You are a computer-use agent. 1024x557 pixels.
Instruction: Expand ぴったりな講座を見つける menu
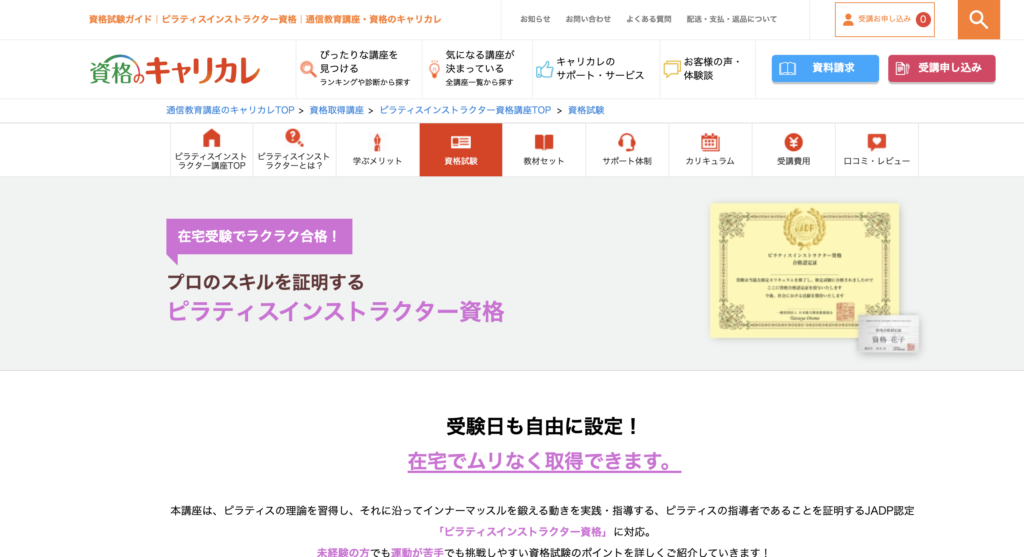357,68
